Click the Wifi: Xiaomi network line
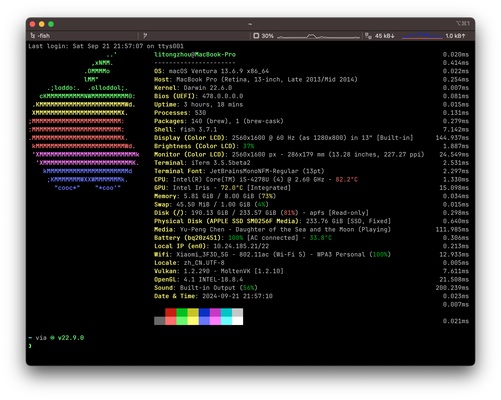The width and height of the screenshot is (501, 400). pyautogui.click(x=272, y=254)
